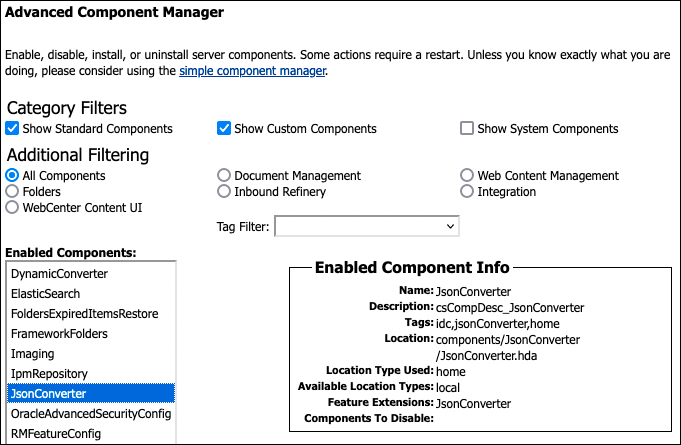
Task: Select FoldersExpiredItemsRestore component
Action: (x=91, y=314)
